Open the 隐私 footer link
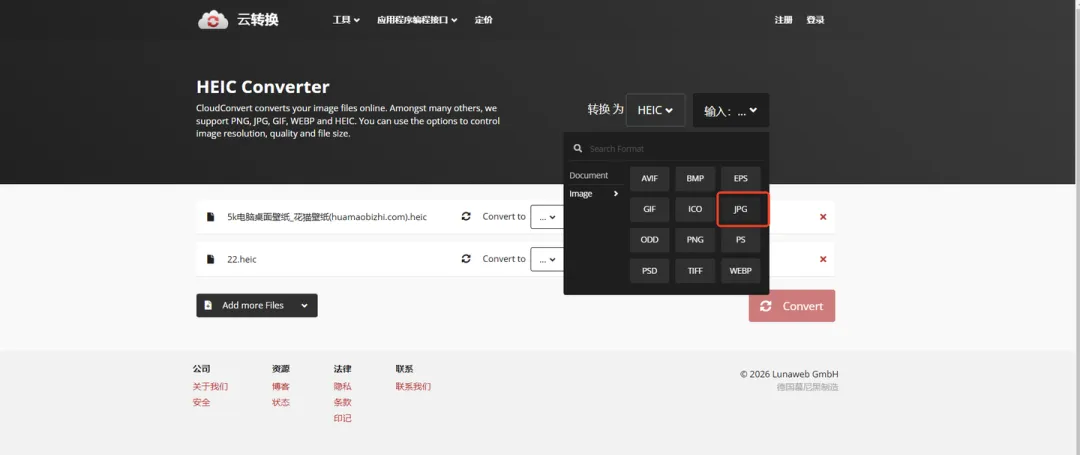The image size is (1080, 455). click(x=342, y=386)
